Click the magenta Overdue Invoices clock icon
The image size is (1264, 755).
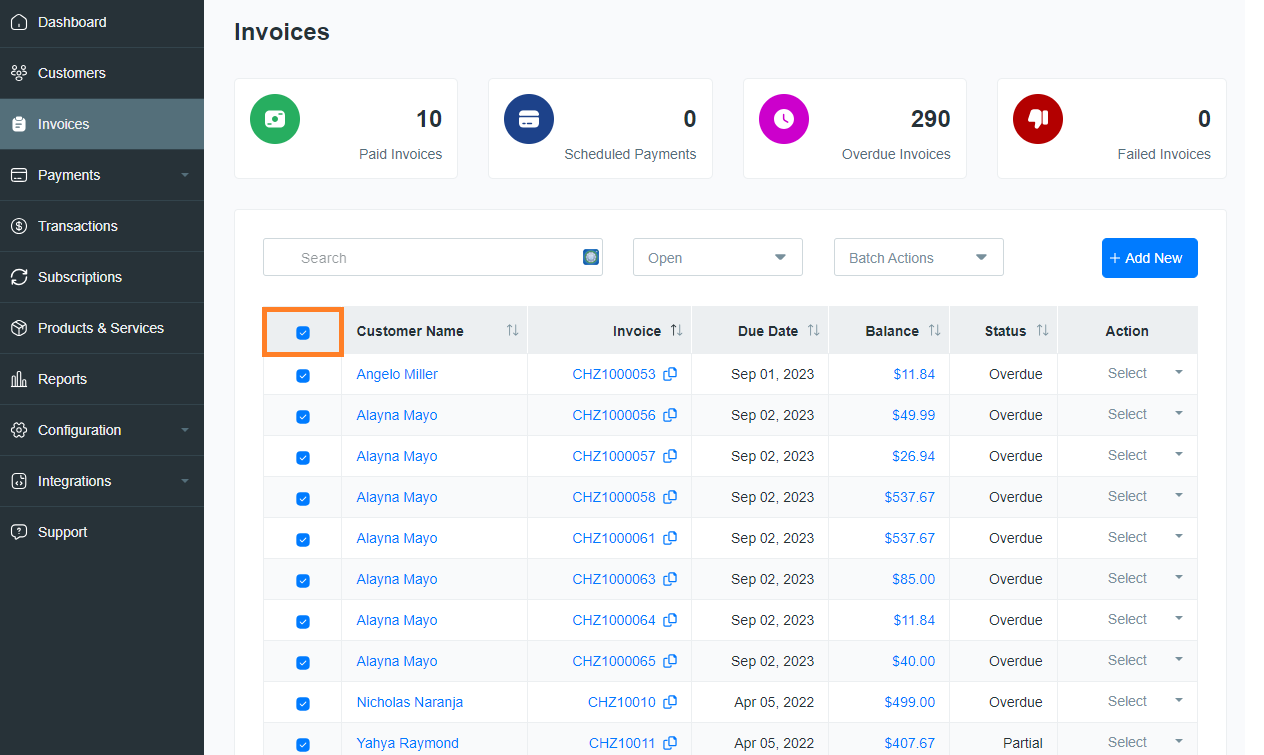[784, 119]
